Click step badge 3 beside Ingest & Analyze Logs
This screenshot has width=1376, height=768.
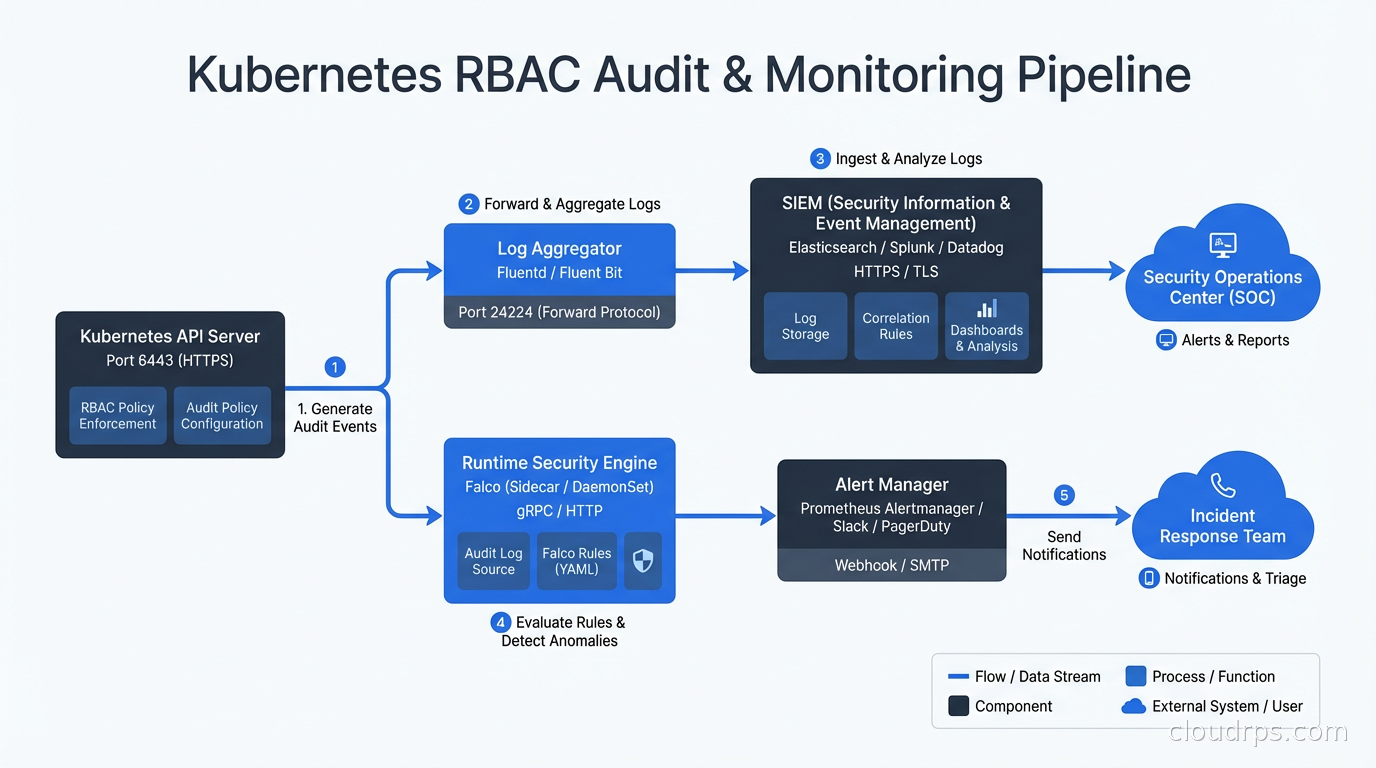pyautogui.click(x=820, y=158)
